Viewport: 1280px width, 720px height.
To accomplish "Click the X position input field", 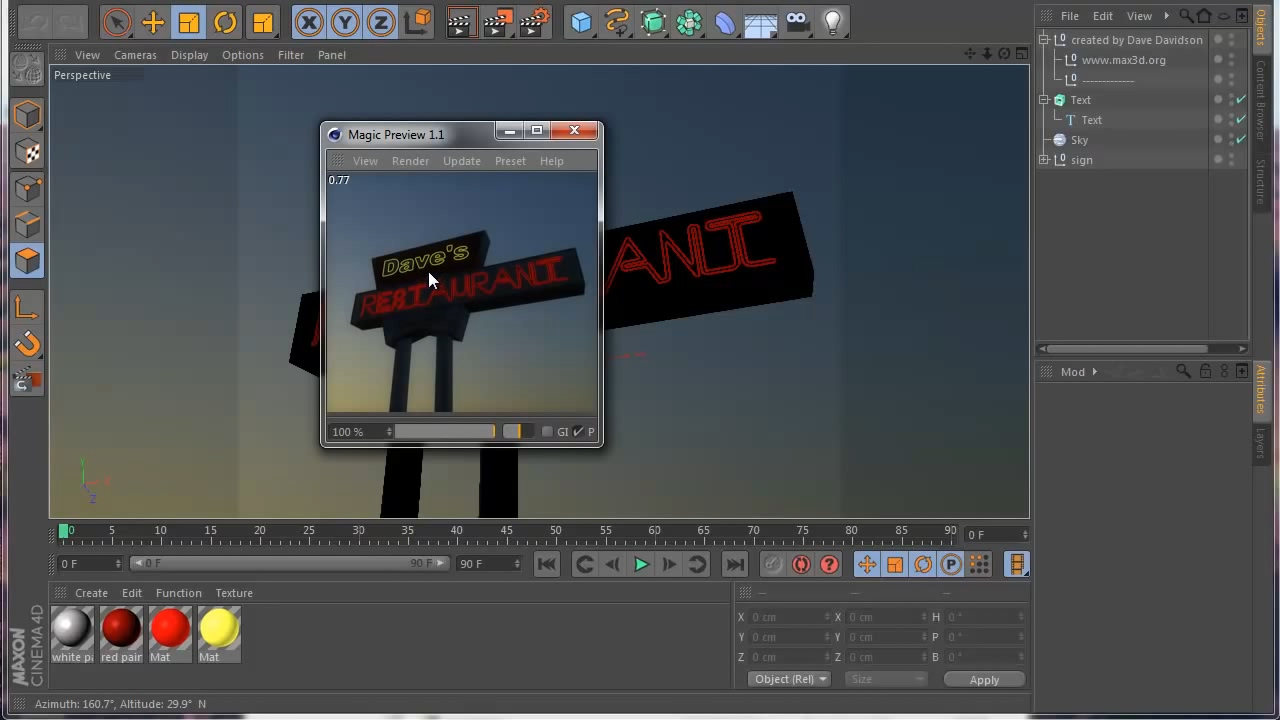I will tap(785, 617).
